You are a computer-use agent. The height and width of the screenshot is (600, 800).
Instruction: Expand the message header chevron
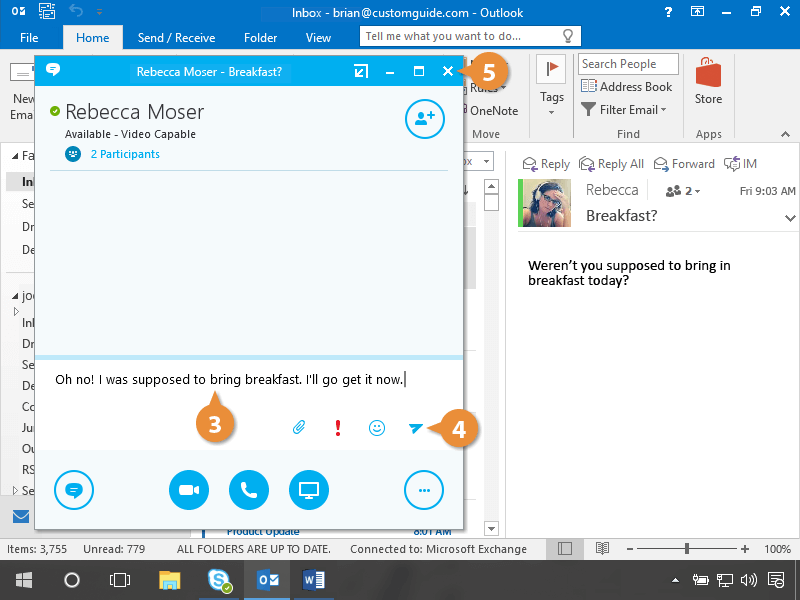coord(790,218)
